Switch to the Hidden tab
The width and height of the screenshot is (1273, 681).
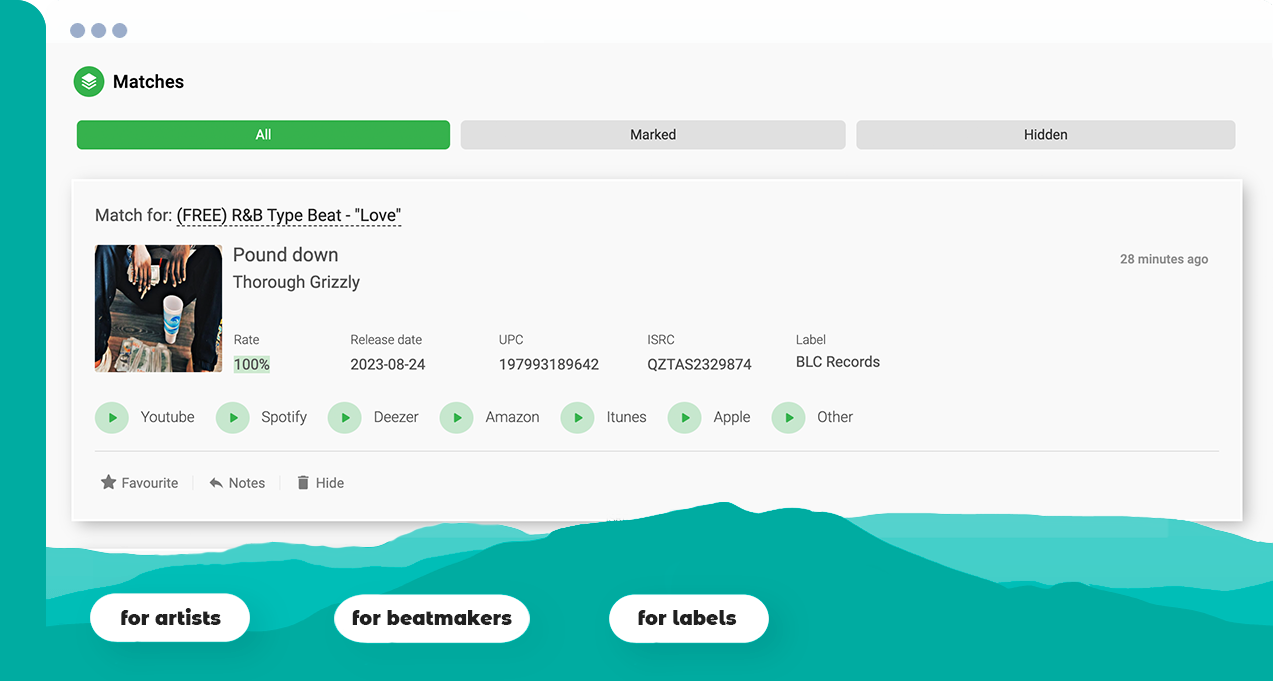1045,135
